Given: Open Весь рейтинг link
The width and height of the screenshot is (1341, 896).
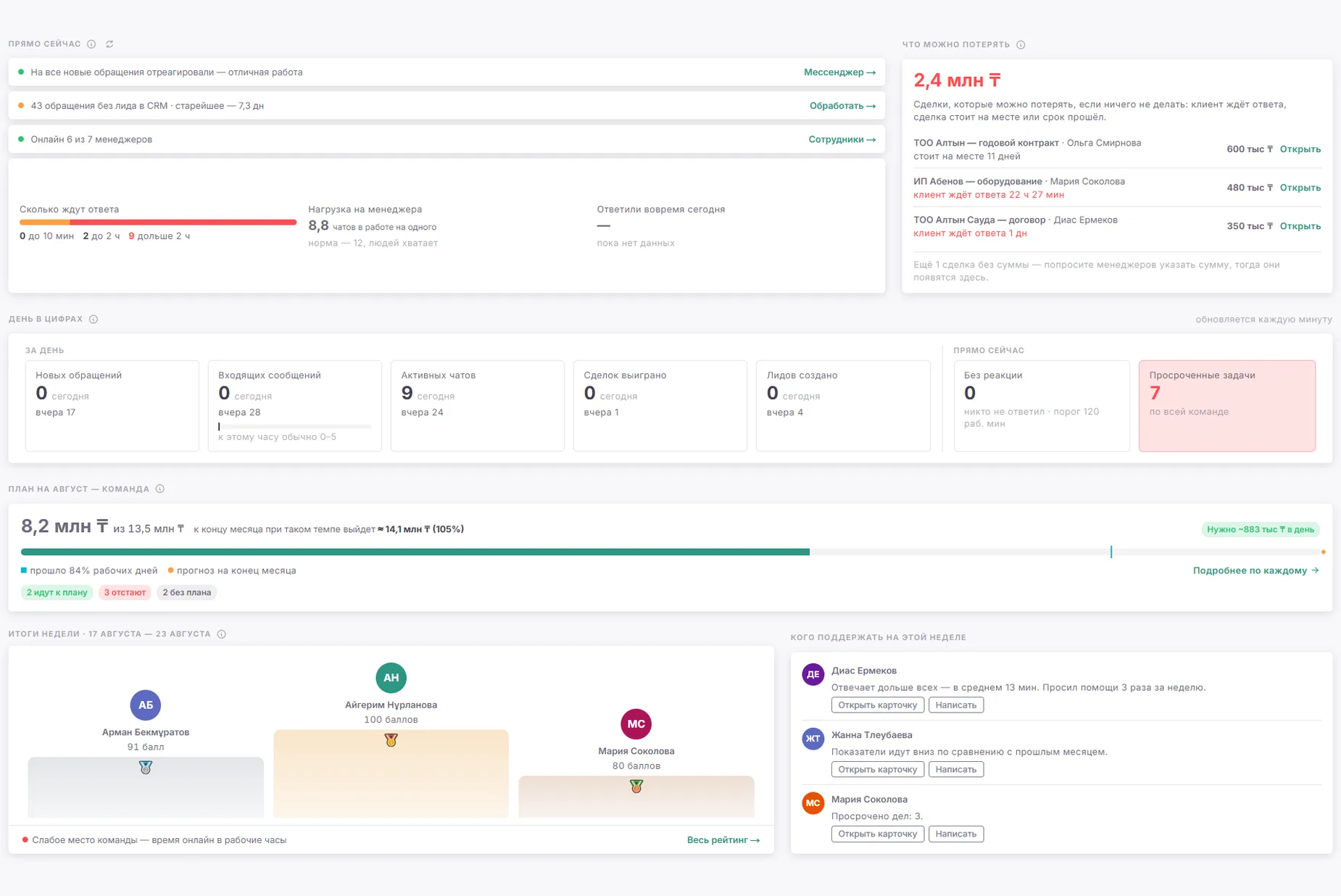Looking at the screenshot, I should 723,840.
